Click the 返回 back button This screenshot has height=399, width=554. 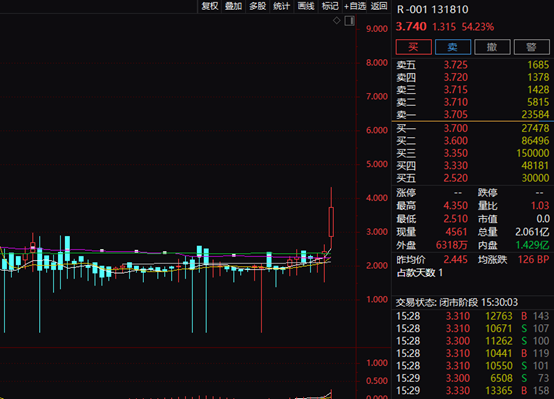pyautogui.click(x=379, y=6)
